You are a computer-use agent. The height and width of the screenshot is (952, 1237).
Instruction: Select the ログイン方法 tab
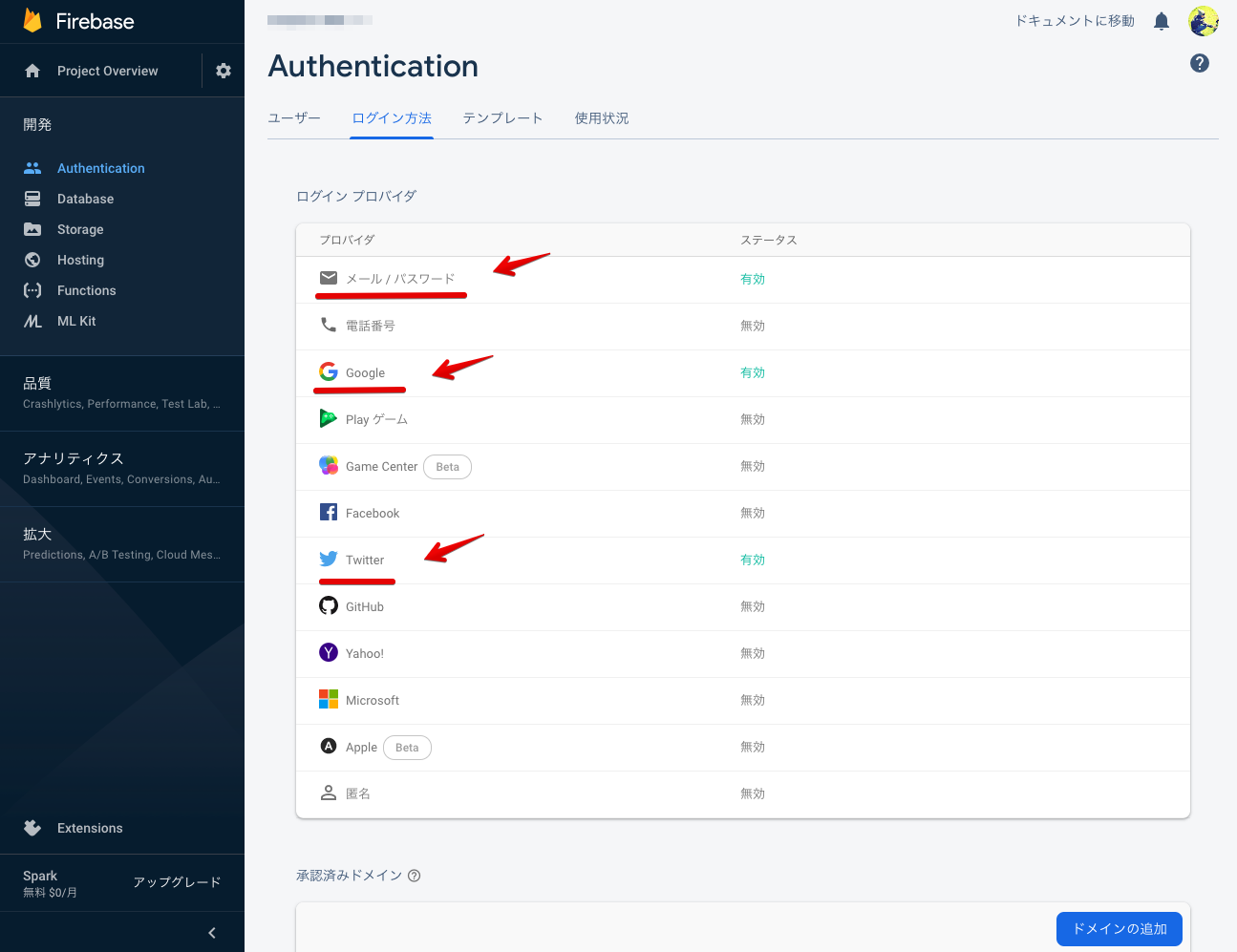click(x=392, y=118)
